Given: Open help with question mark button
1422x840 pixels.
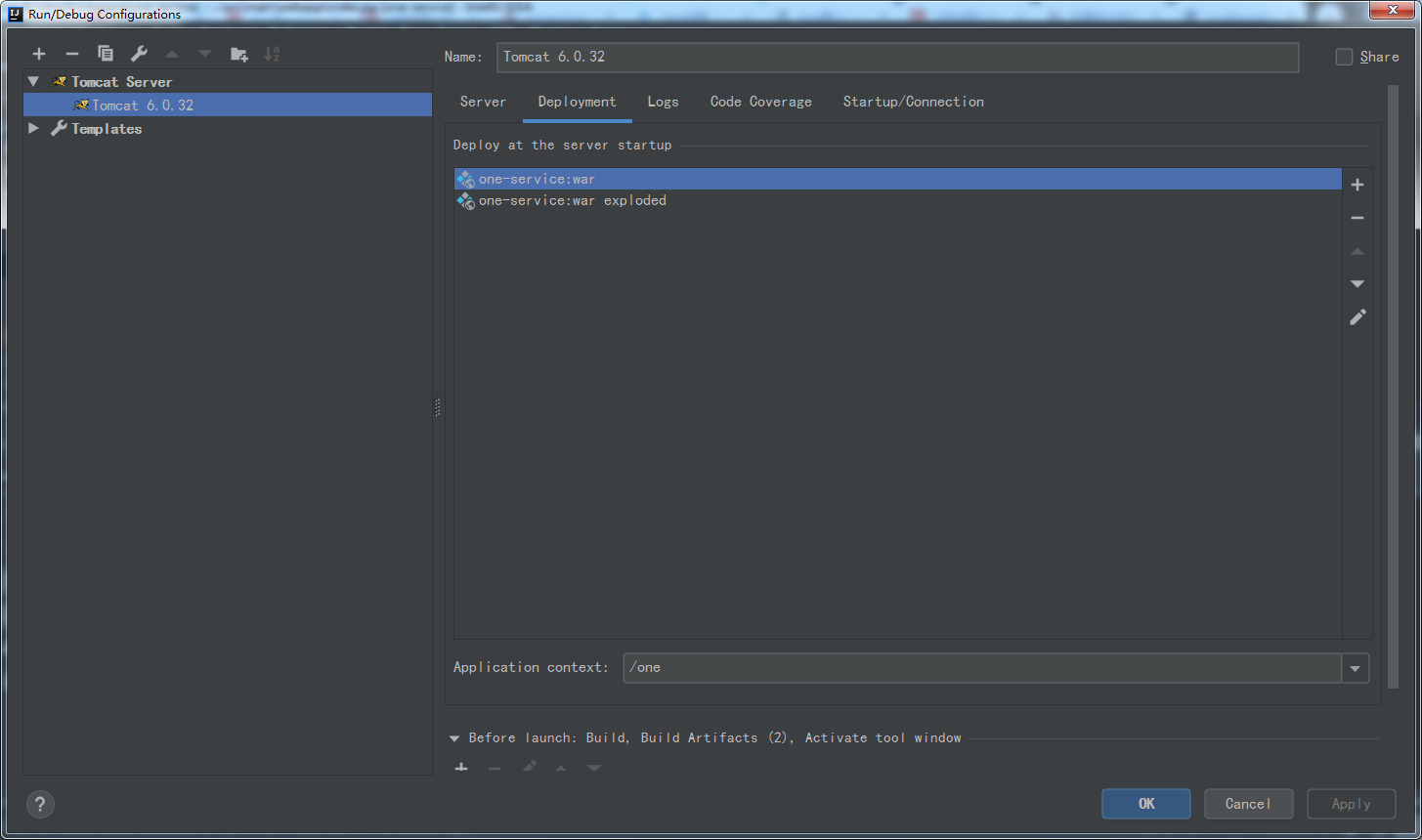Looking at the screenshot, I should point(40,805).
